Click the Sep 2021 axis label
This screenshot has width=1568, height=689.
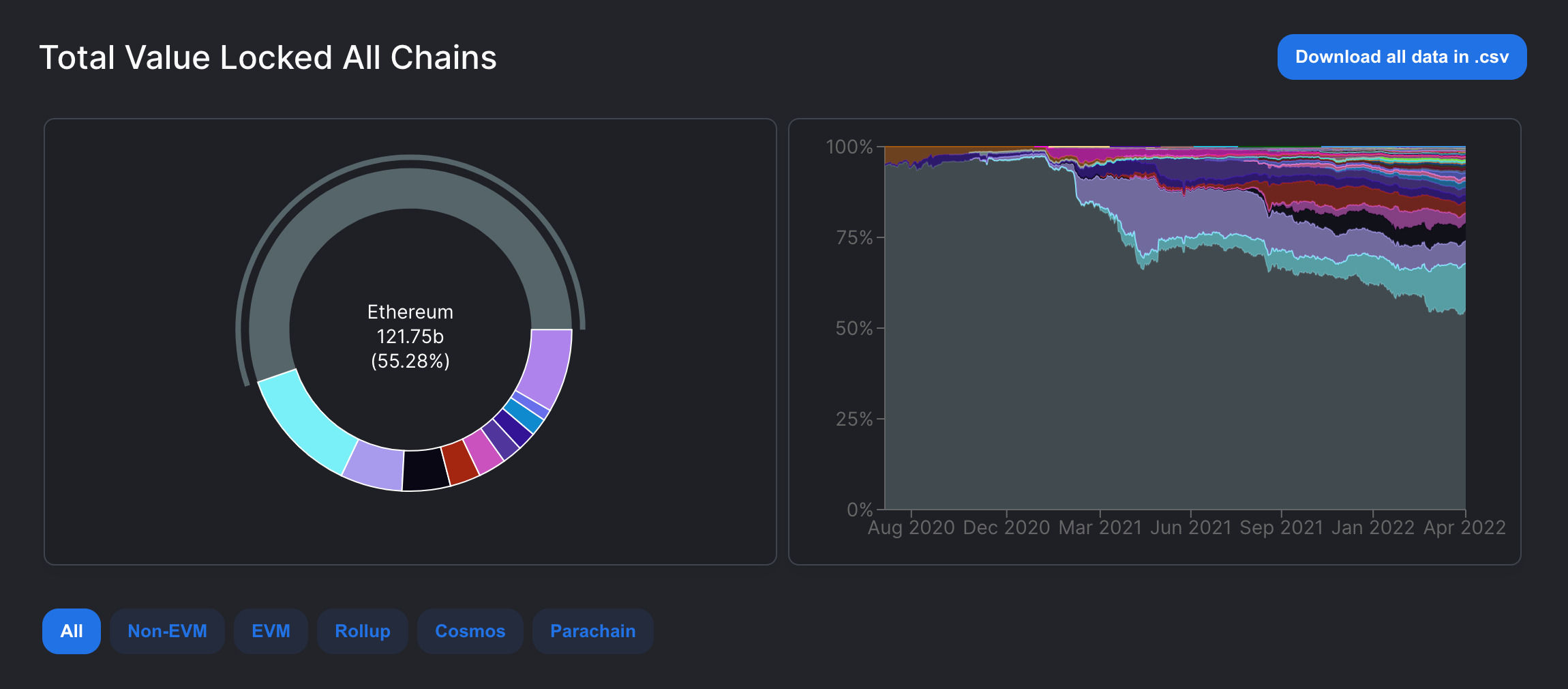click(x=1282, y=527)
